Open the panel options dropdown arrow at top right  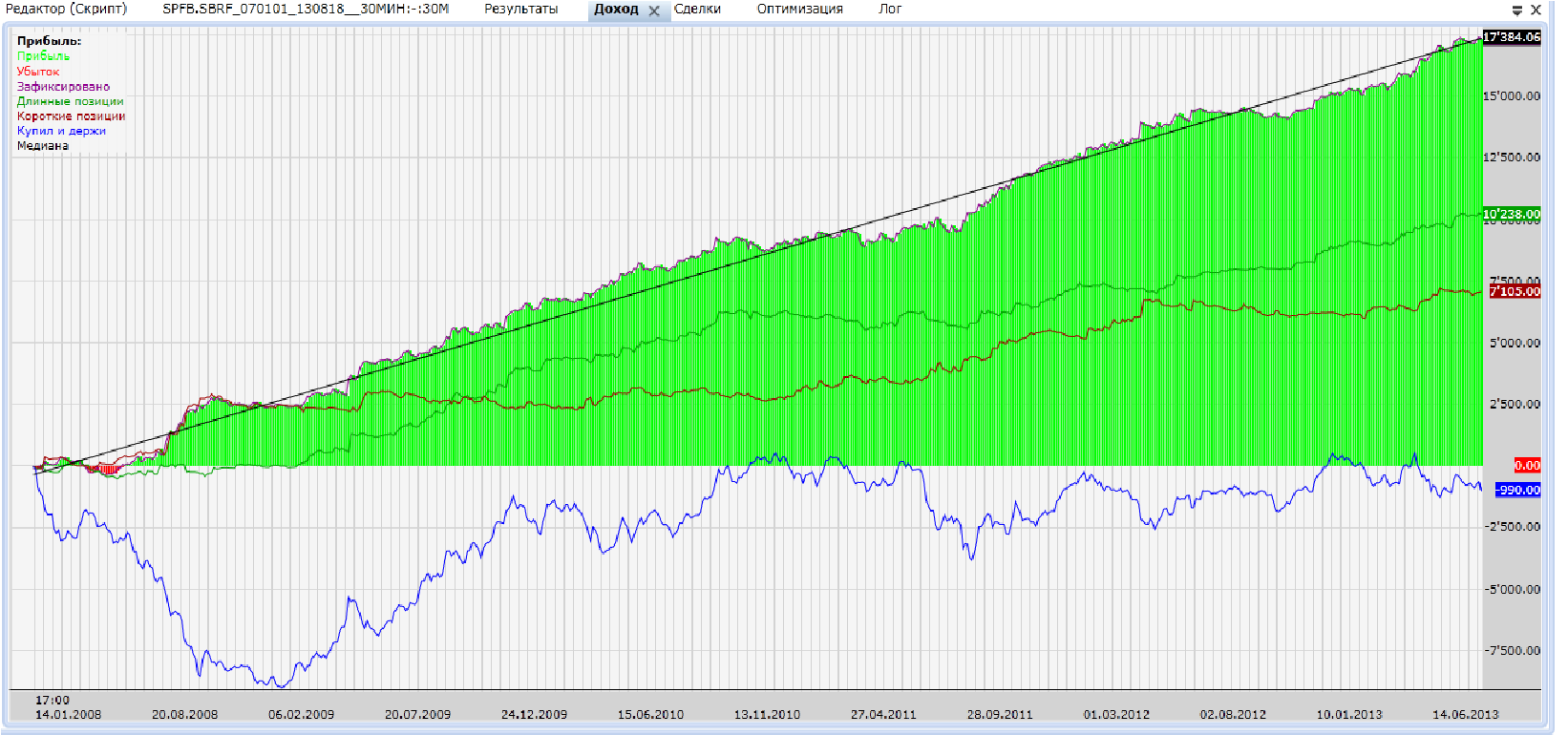coord(1517,10)
